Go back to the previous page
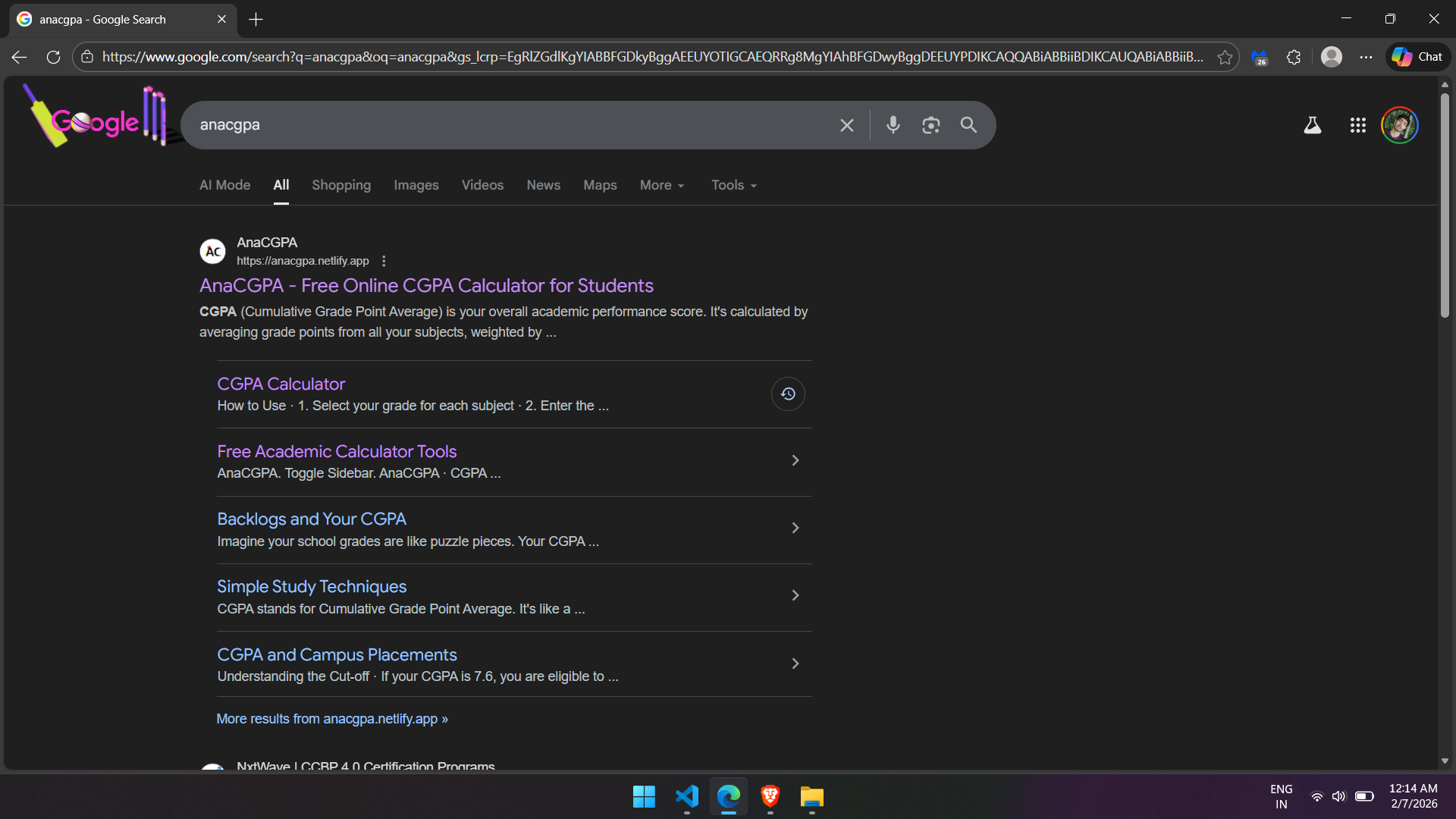The image size is (1456, 819). pos(19,57)
